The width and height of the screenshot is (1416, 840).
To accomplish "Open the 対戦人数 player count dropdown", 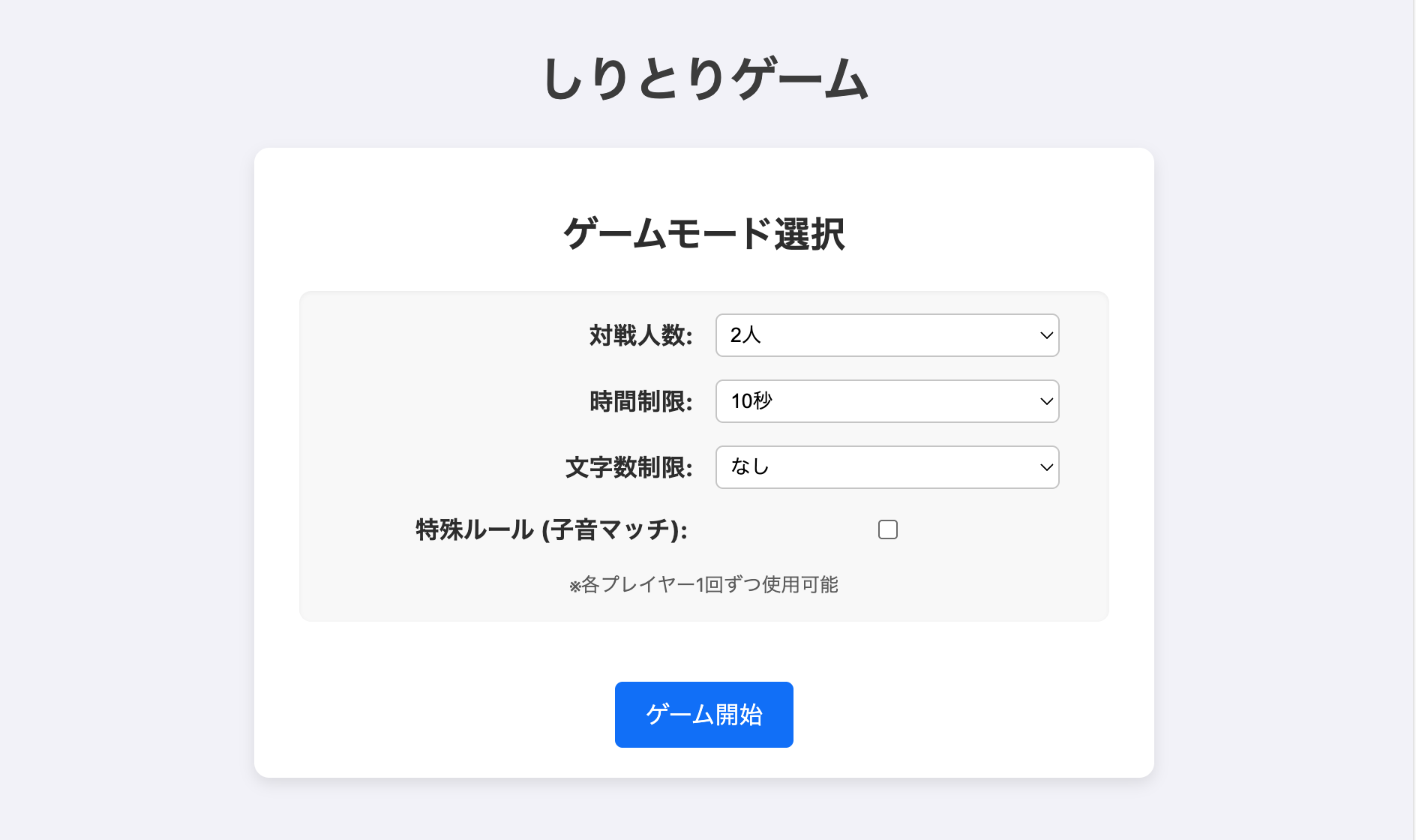I will pyautogui.click(x=886, y=335).
